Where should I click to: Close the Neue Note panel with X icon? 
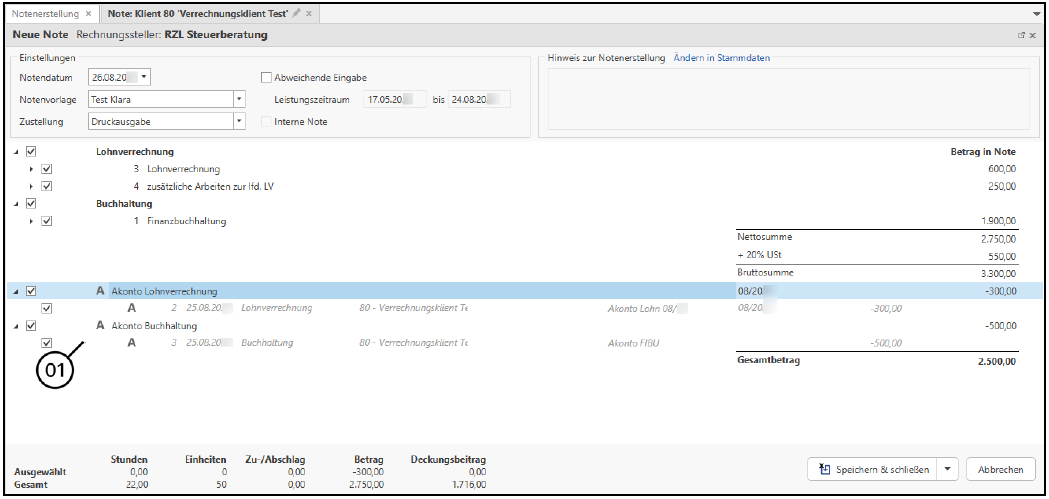[1033, 35]
